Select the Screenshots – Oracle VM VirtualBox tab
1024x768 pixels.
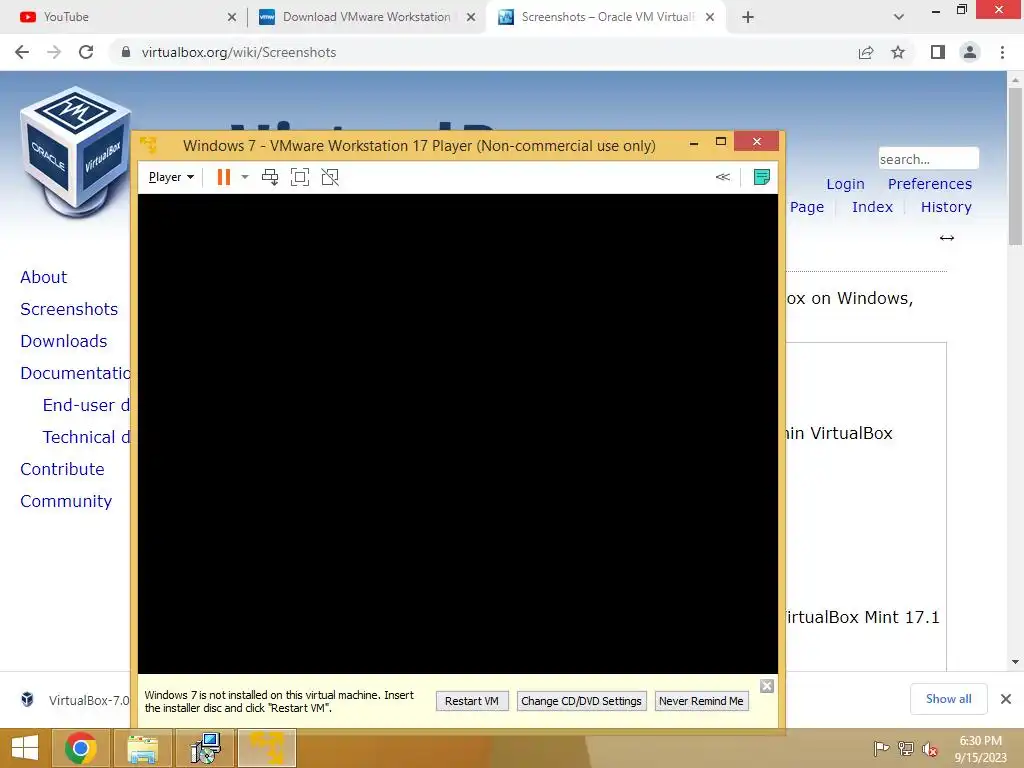(x=607, y=17)
